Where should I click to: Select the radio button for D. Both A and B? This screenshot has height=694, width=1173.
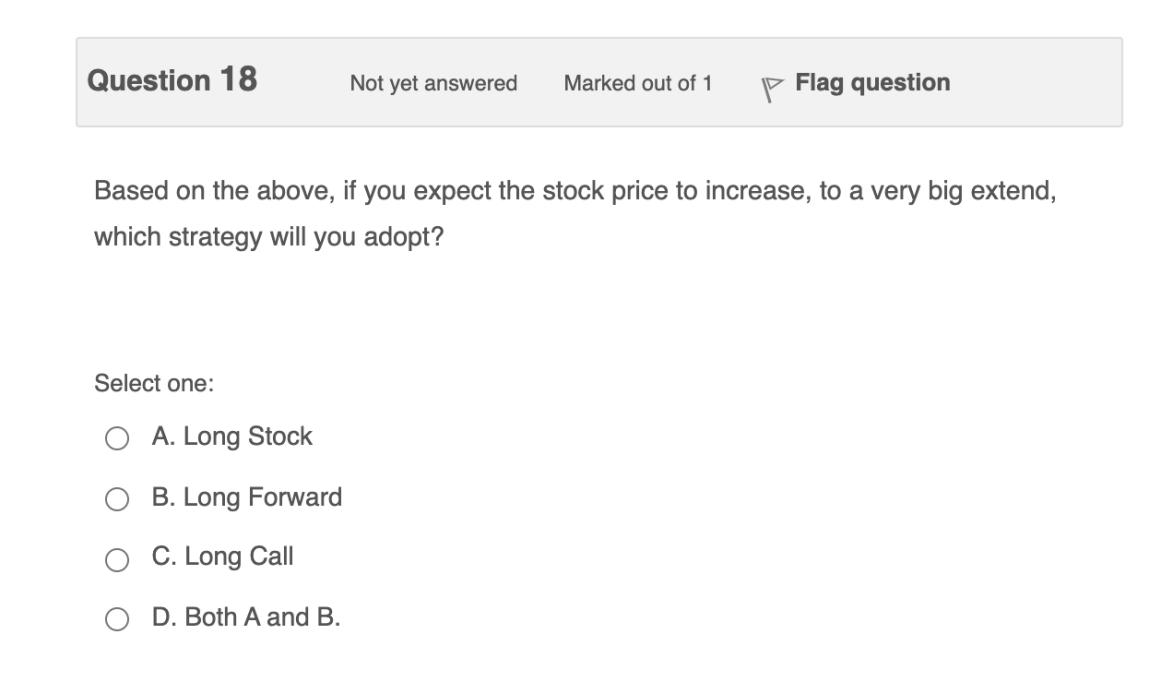[x=119, y=617]
